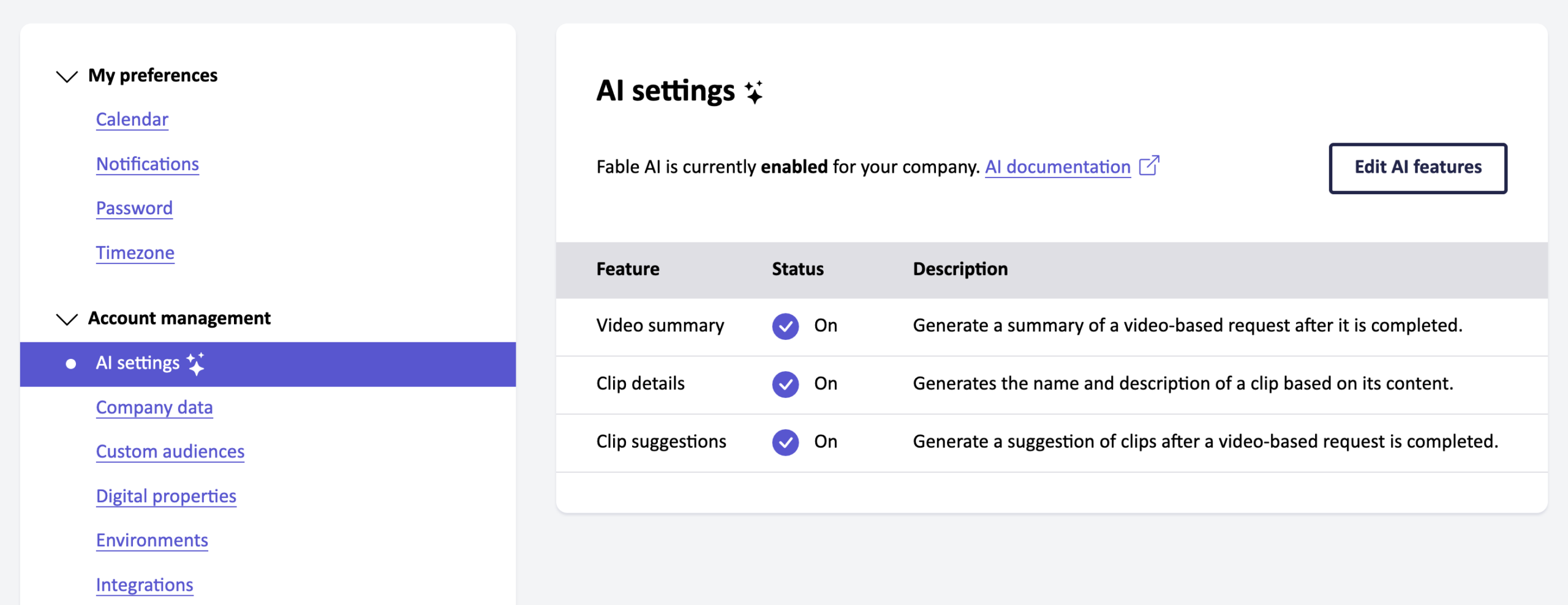Open the Password settings page
Screen dimensions: 1568x605
[134, 208]
